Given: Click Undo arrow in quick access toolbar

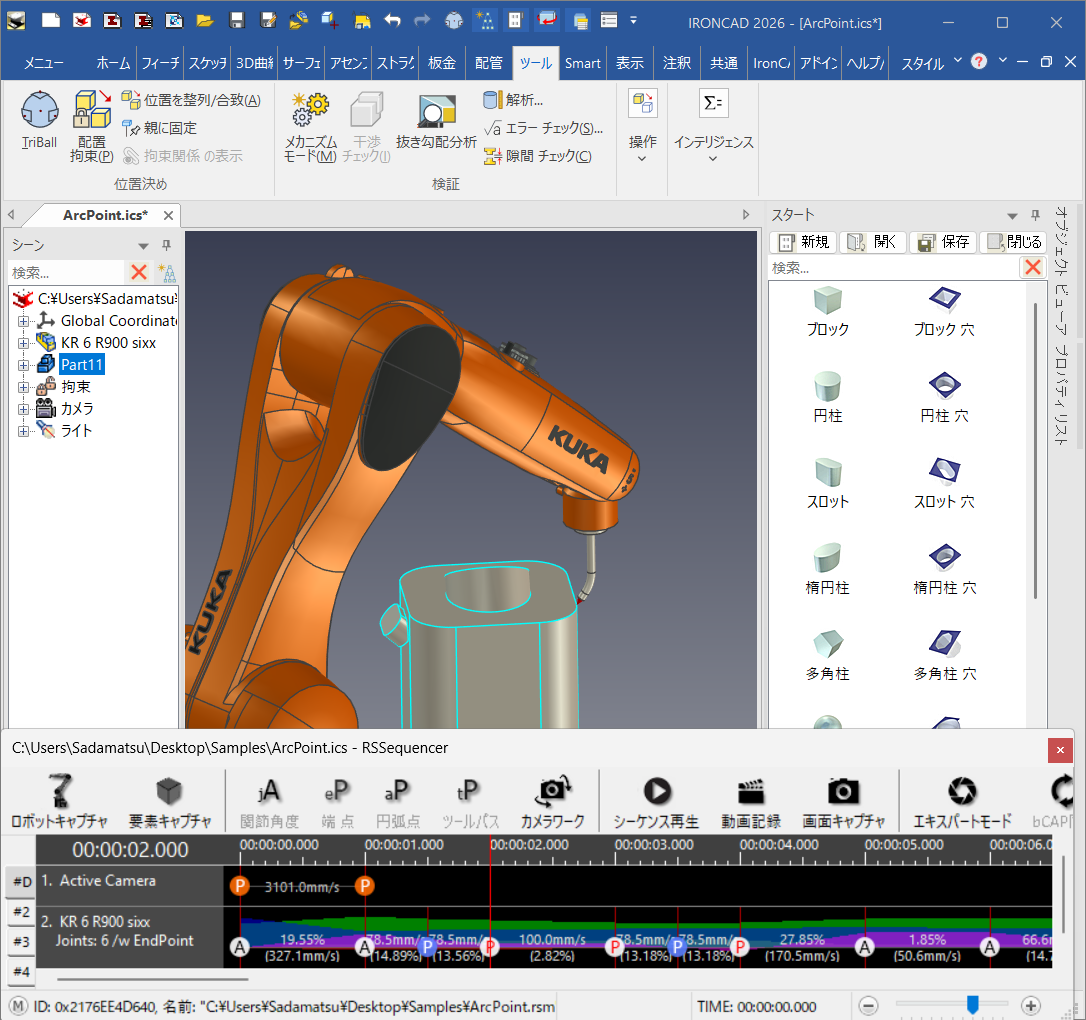Looking at the screenshot, I should [392, 20].
